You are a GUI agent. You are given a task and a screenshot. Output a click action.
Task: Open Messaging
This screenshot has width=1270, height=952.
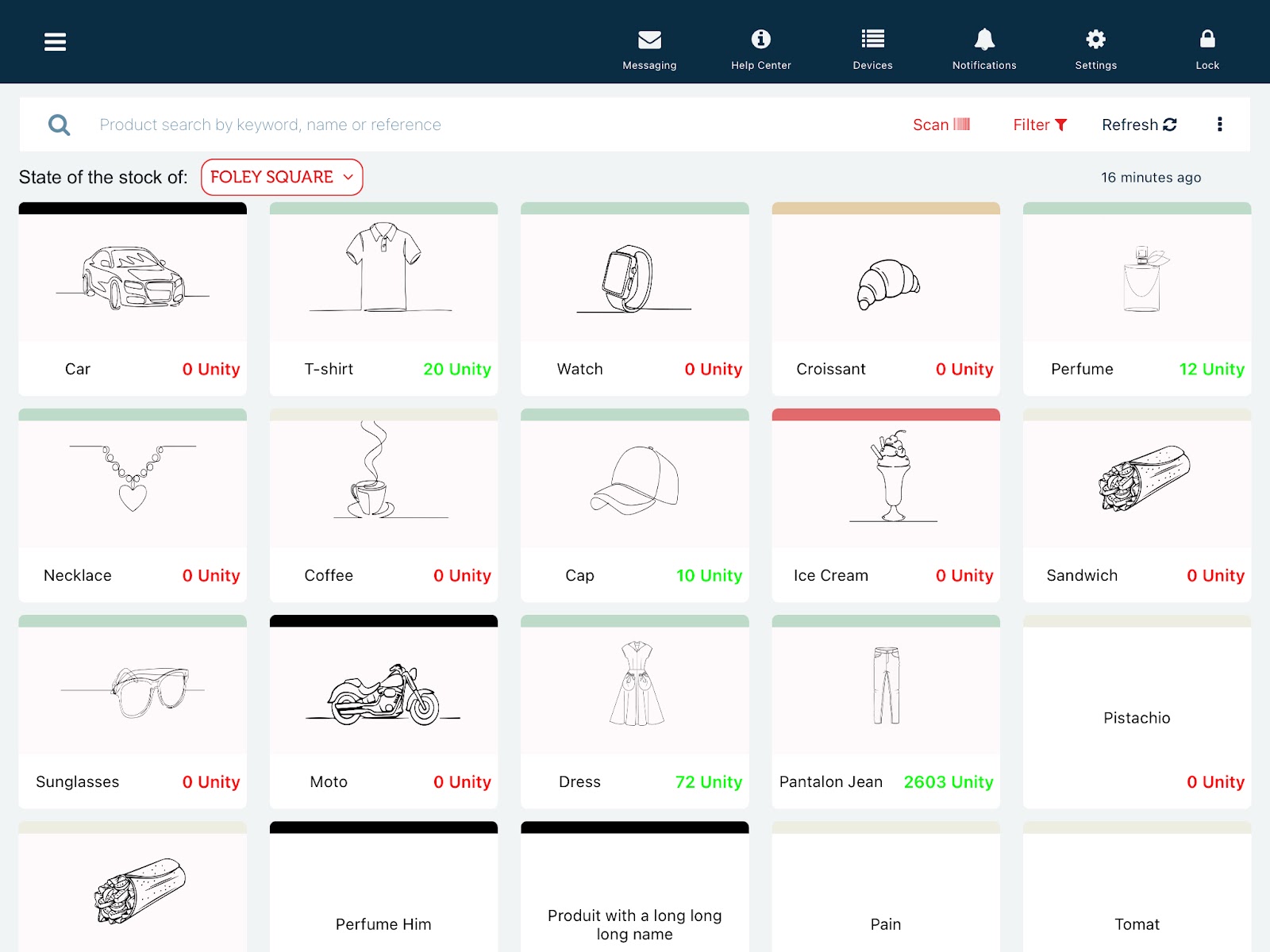pos(649,49)
